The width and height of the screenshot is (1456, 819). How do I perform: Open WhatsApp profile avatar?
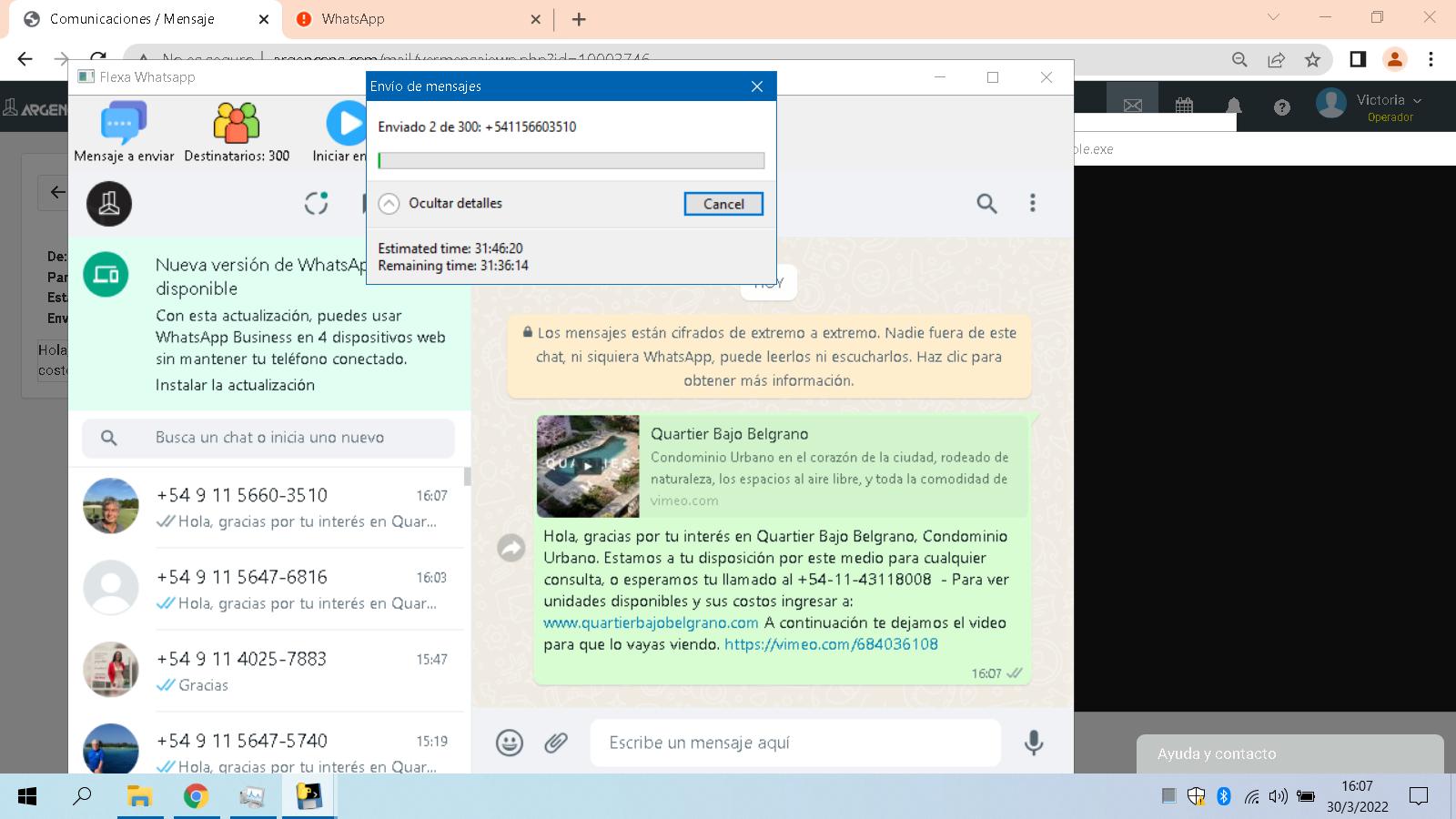[x=109, y=203]
